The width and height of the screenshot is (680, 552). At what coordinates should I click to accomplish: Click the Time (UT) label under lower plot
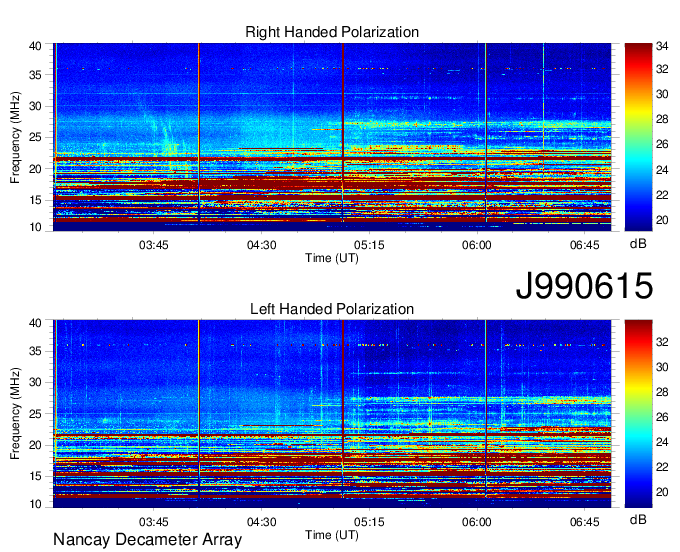(x=332, y=535)
